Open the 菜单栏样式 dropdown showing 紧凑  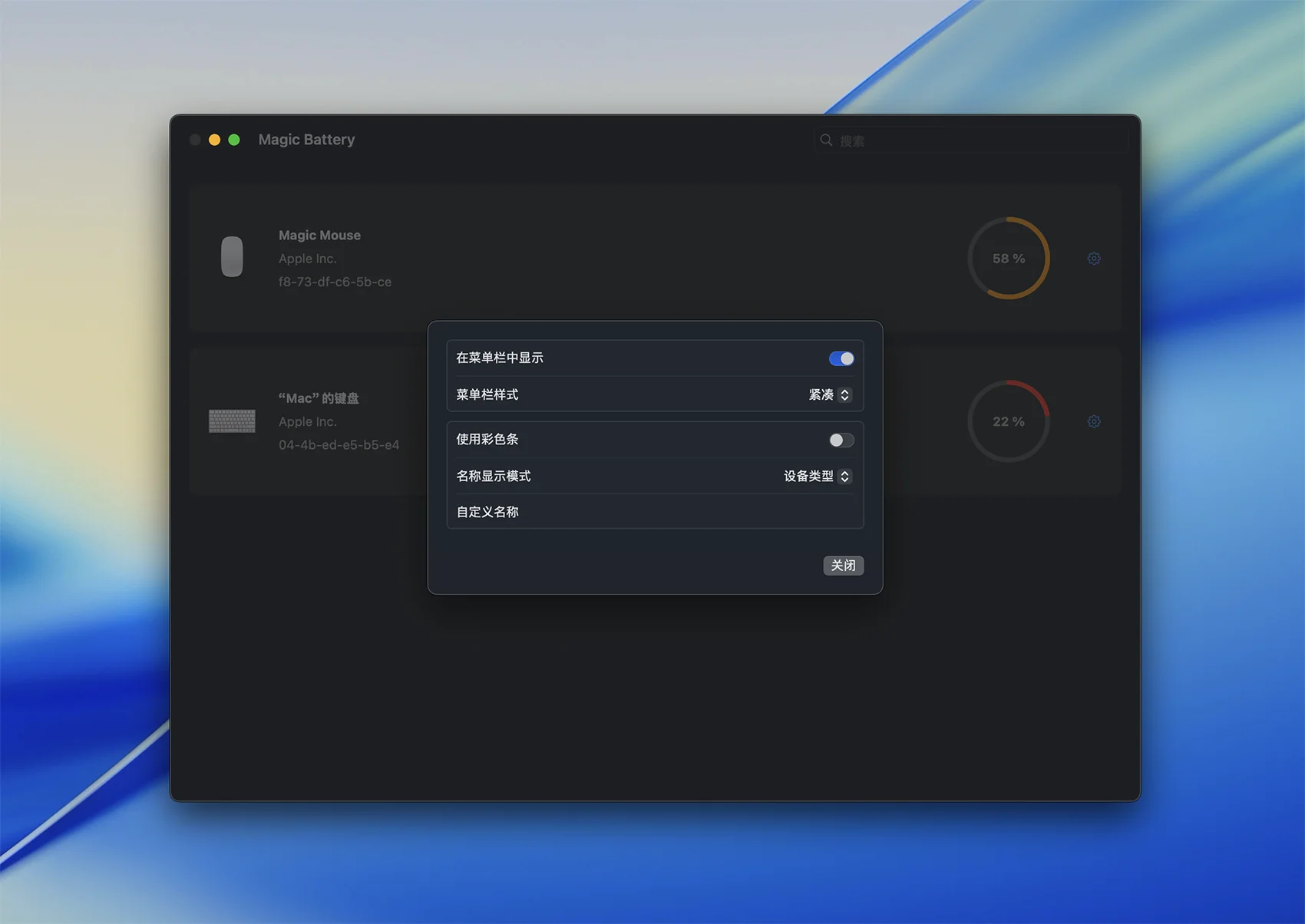tap(829, 394)
